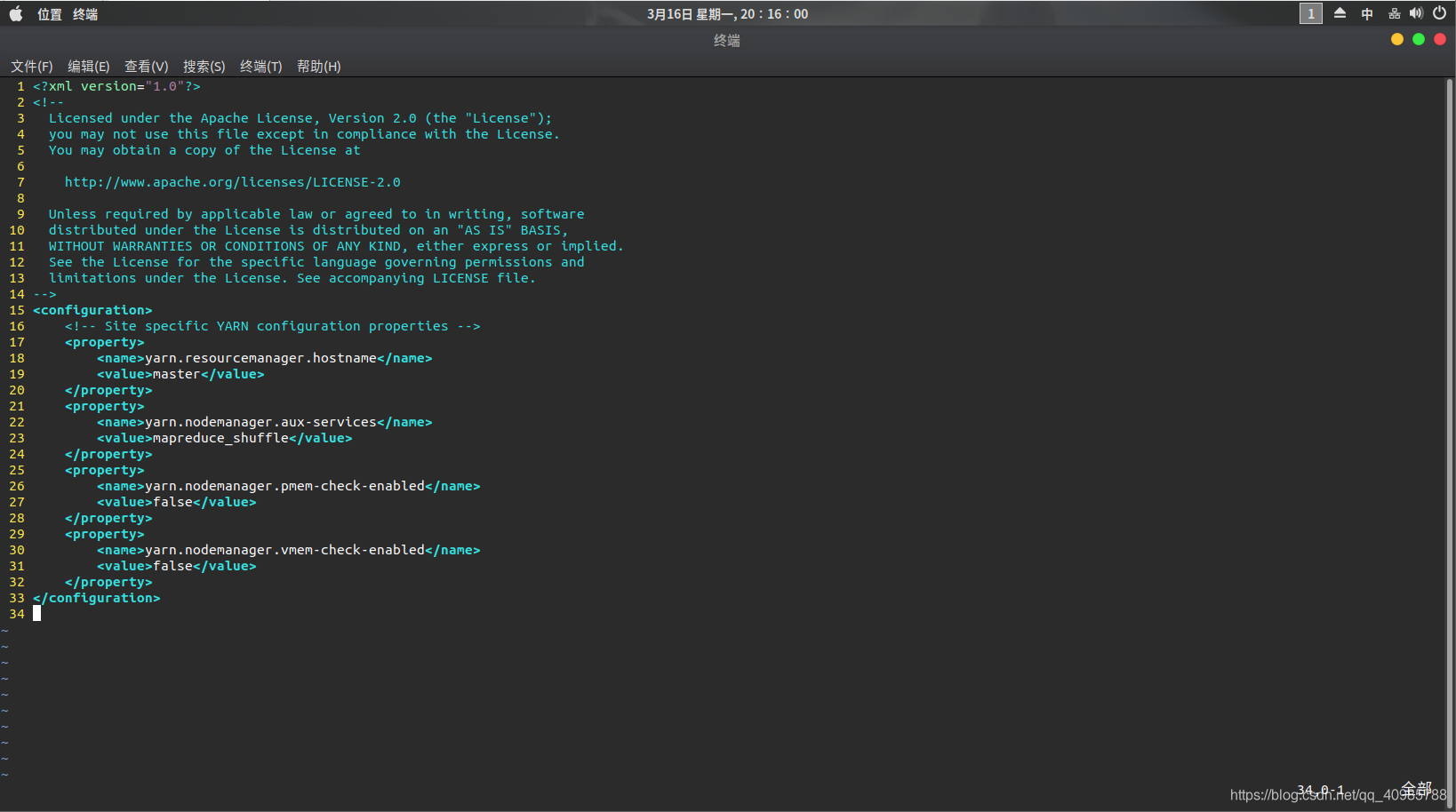Viewport: 1456px width, 812px height.
Task: Click <property> tag on line 17
Action: click(x=105, y=342)
